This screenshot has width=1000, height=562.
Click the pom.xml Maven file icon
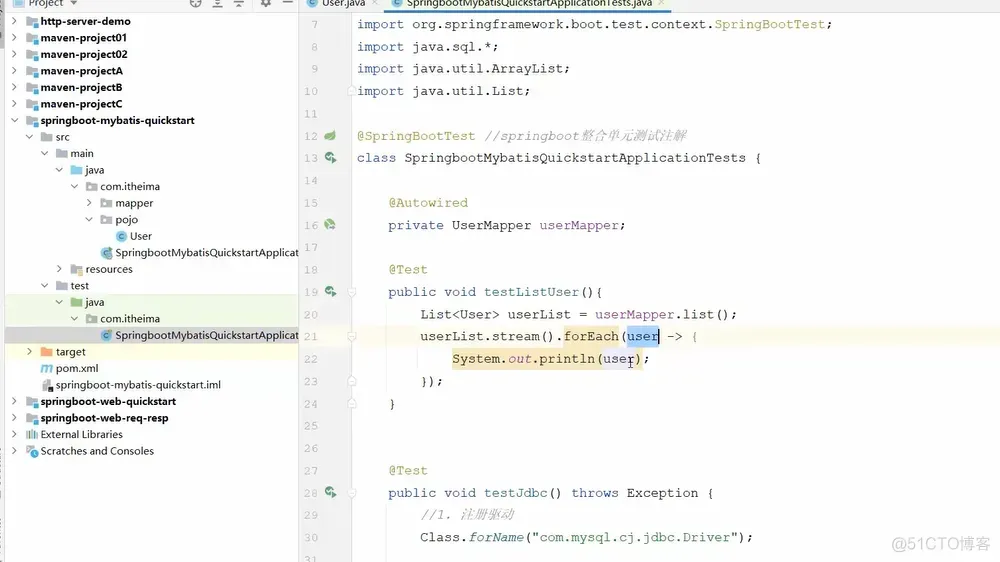pyautogui.click(x=47, y=368)
